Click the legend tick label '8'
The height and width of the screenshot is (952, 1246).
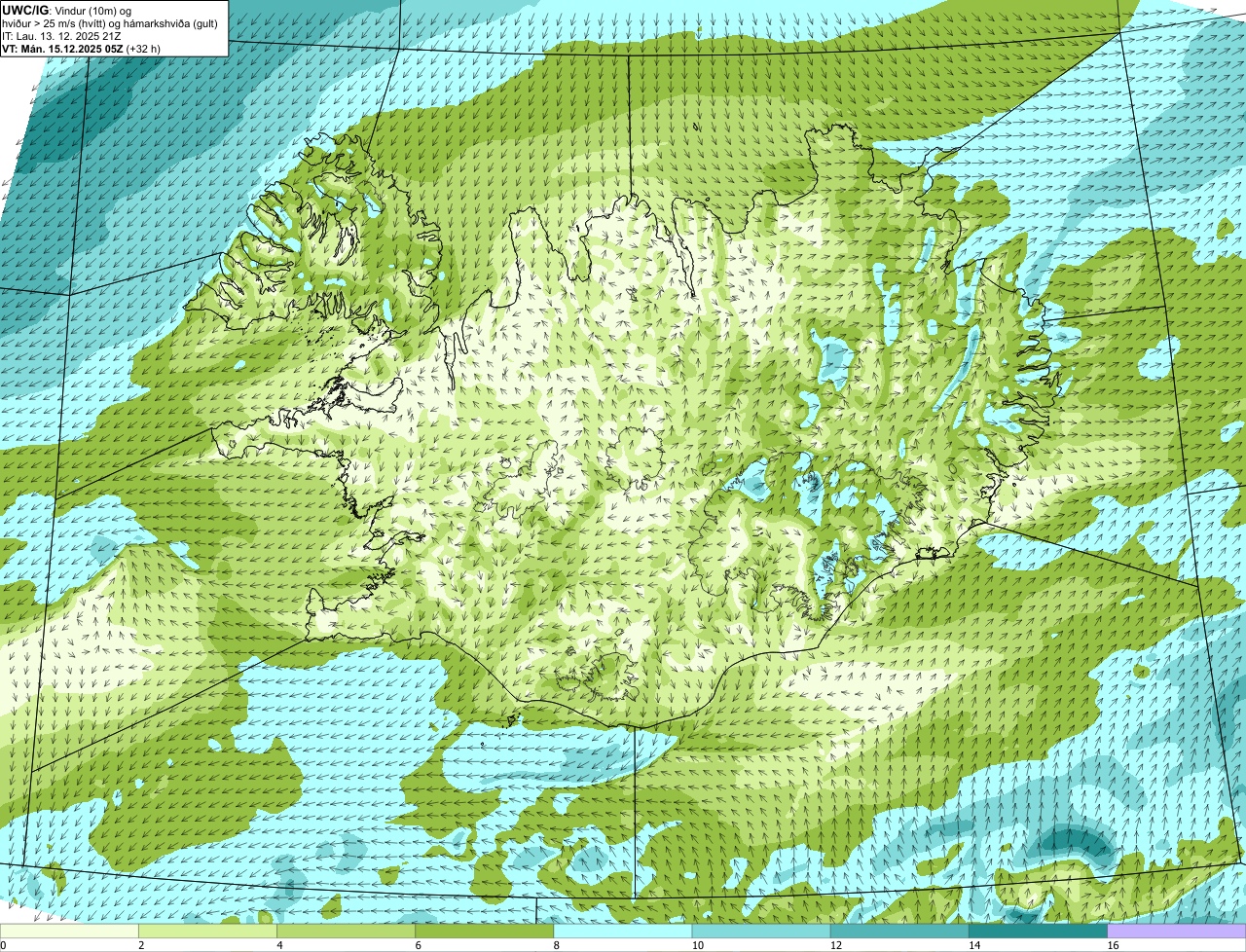[x=556, y=945]
